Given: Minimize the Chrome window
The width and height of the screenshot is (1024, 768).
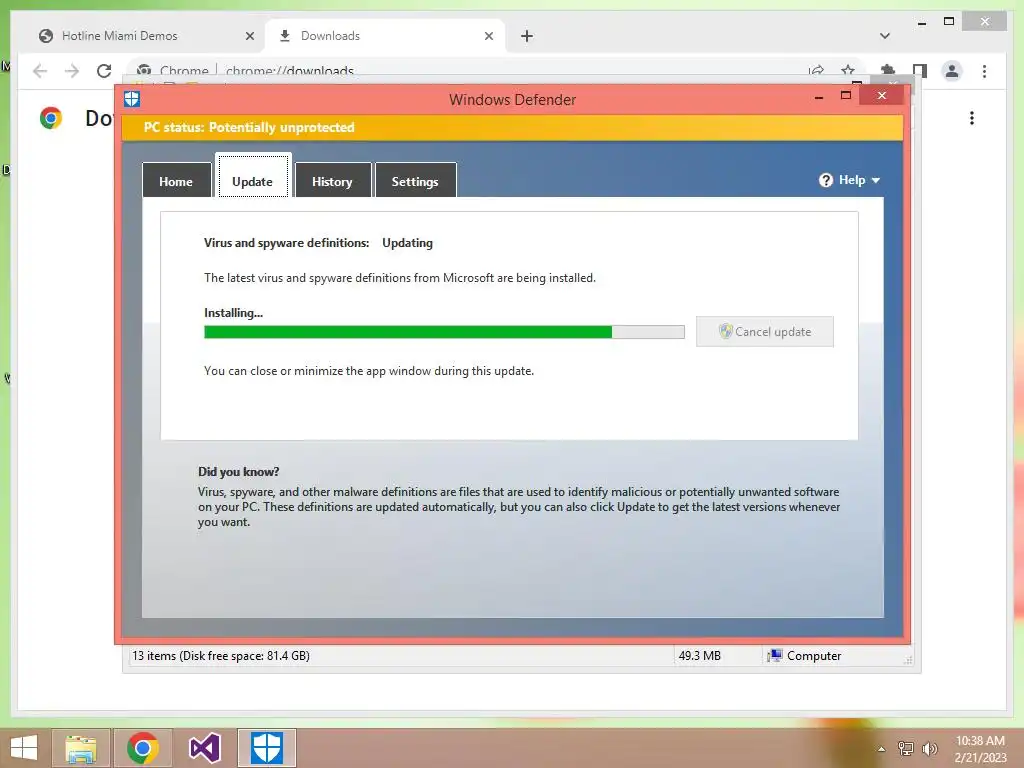Looking at the screenshot, I should point(922,22).
